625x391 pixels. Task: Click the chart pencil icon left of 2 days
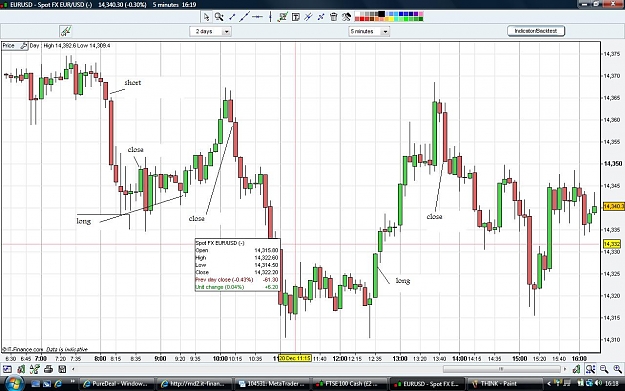coord(65,31)
